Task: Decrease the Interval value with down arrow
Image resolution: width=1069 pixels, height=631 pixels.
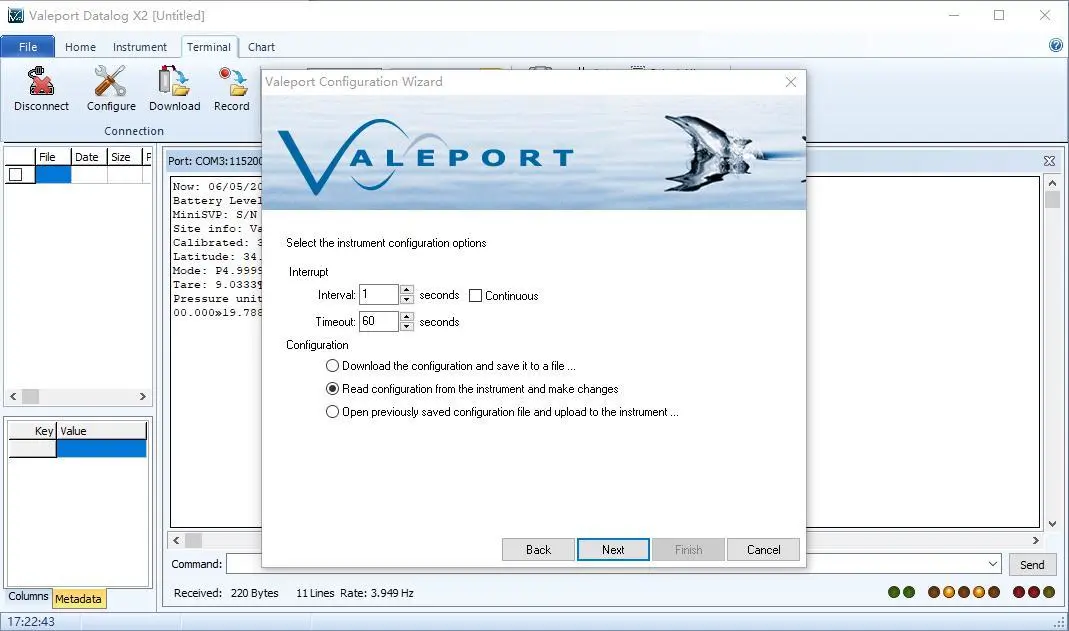Action: 406,299
